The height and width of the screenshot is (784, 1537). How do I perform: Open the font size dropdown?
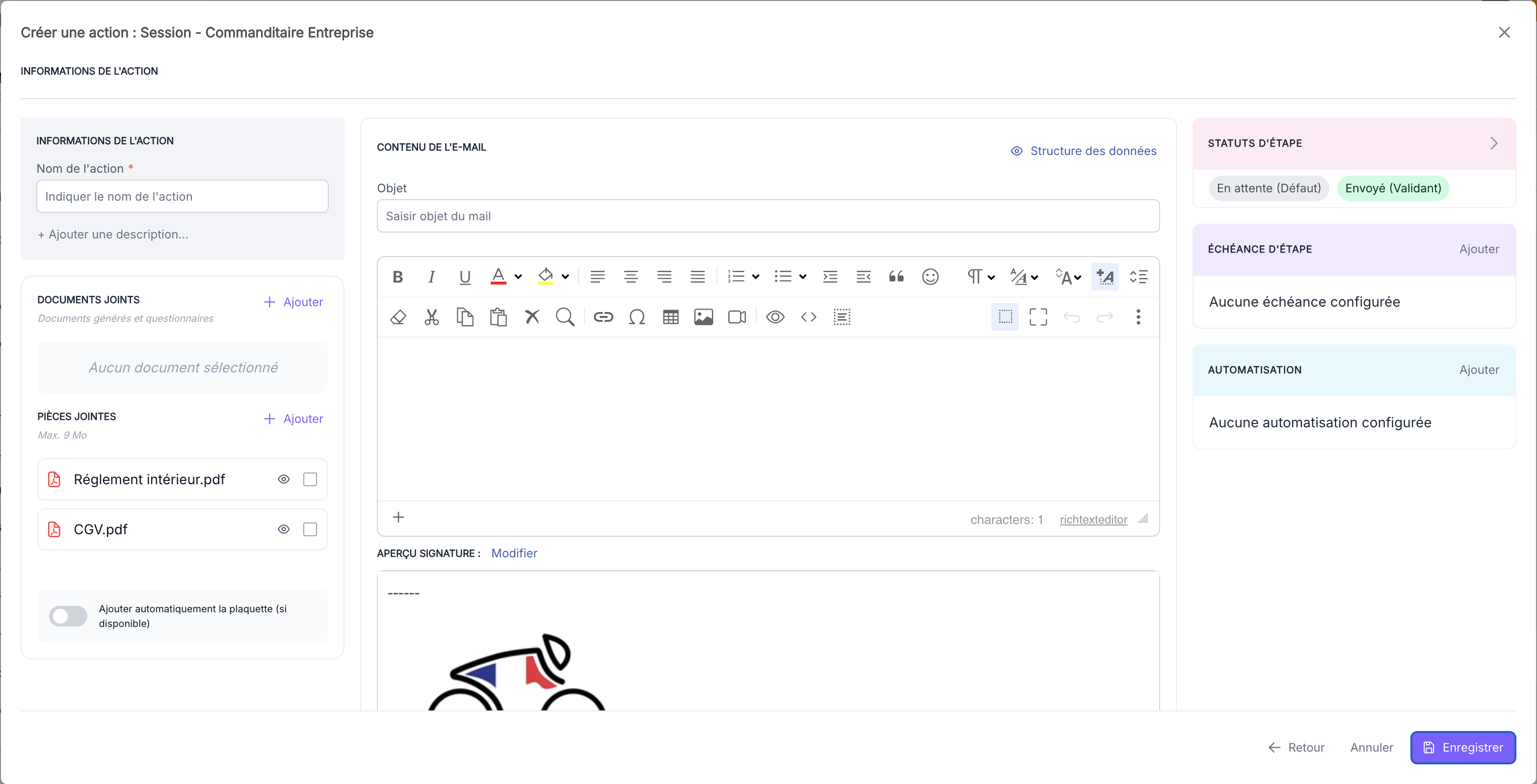[1069, 277]
